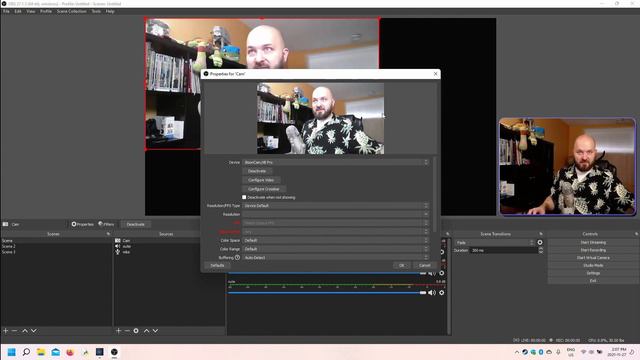Open the Device dropdown

[x=336, y=162]
